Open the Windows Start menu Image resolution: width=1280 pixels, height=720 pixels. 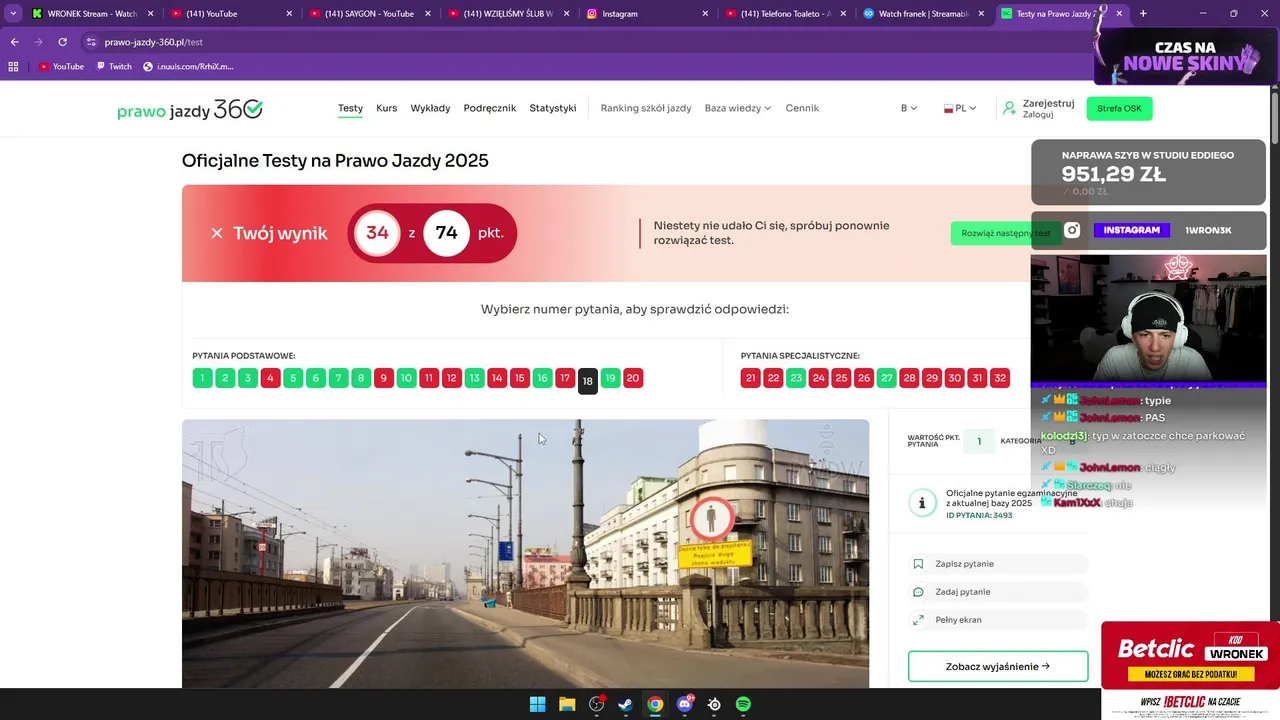click(x=537, y=704)
